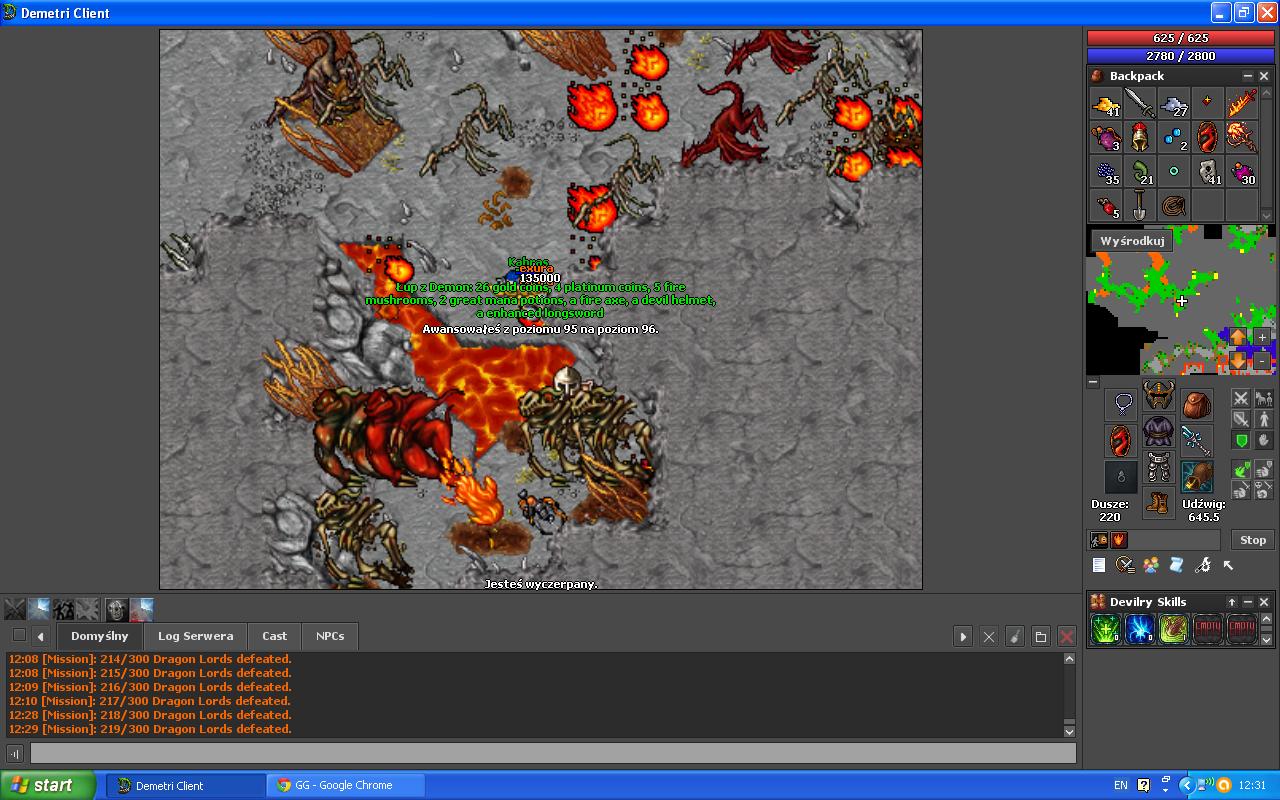1280x800 pixels.
Task: Show previous chat tabs arrow
Action: [x=41, y=636]
